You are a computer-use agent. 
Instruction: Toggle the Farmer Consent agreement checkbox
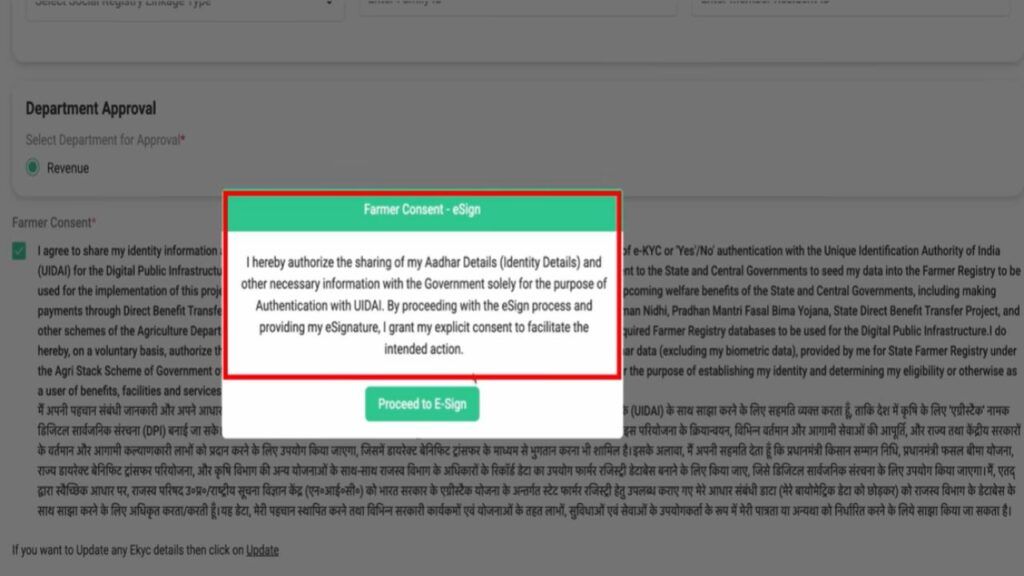(x=20, y=252)
